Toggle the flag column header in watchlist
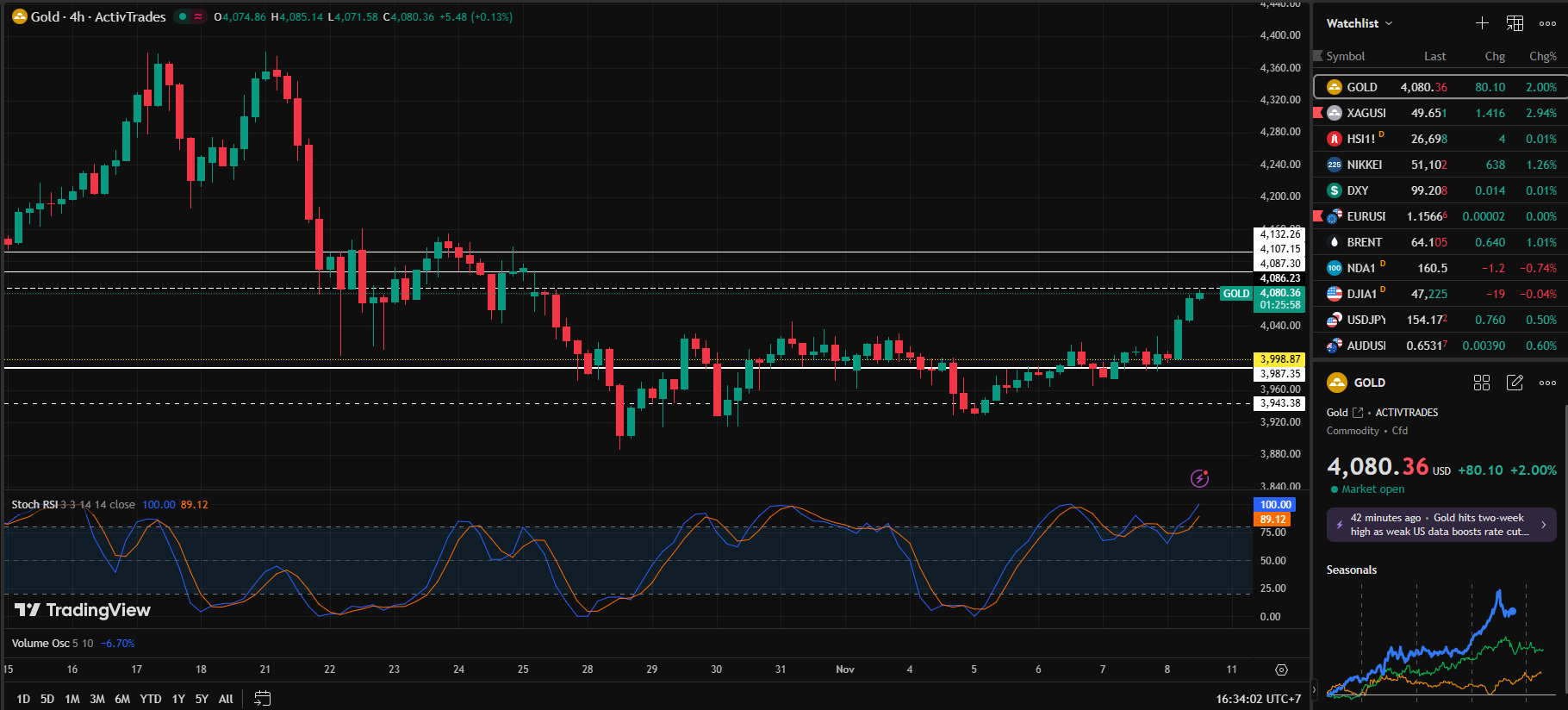This screenshot has height=710, width=1568. point(1317,56)
